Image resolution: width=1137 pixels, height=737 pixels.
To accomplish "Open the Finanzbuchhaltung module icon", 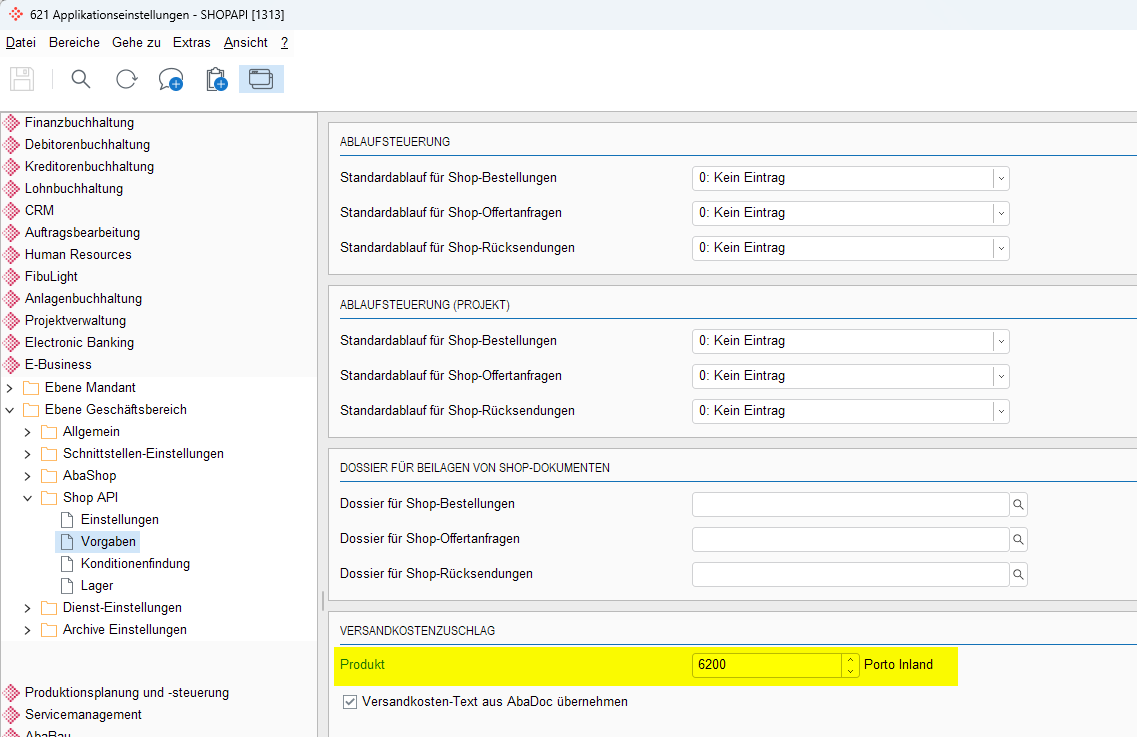I will pyautogui.click(x=12, y=122).
